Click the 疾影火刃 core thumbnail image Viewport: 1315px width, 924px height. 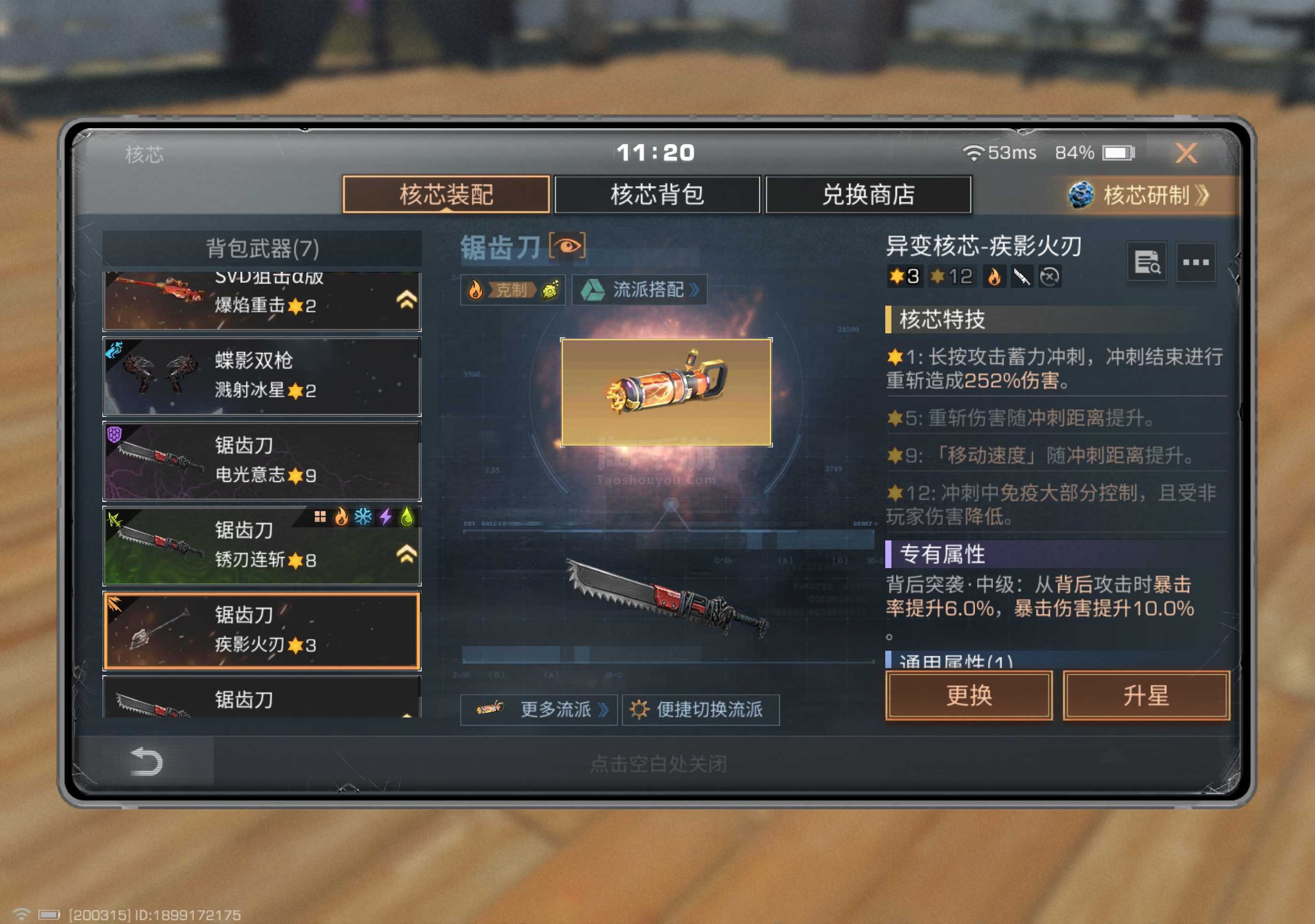[x=666, y=392]
